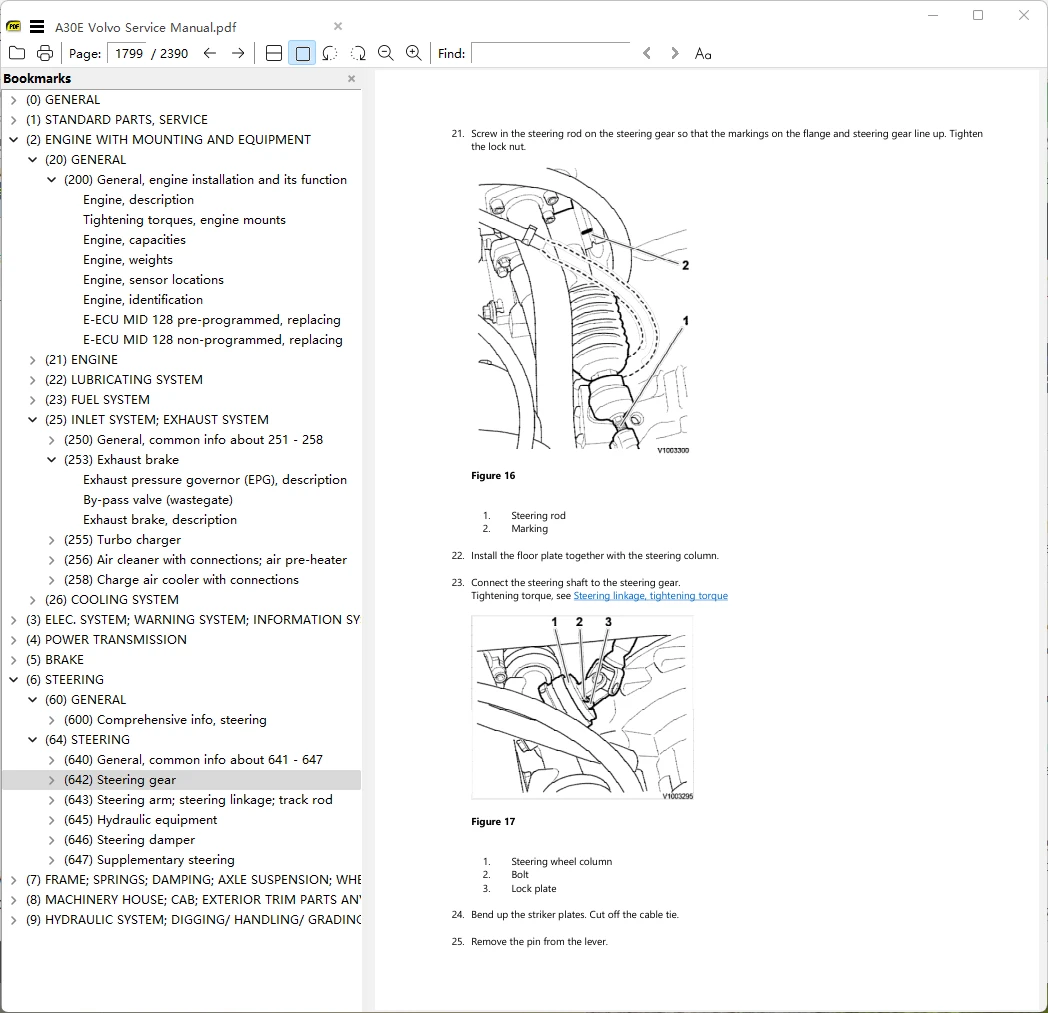Print the document using the printer icon

(x=45, y=53)
